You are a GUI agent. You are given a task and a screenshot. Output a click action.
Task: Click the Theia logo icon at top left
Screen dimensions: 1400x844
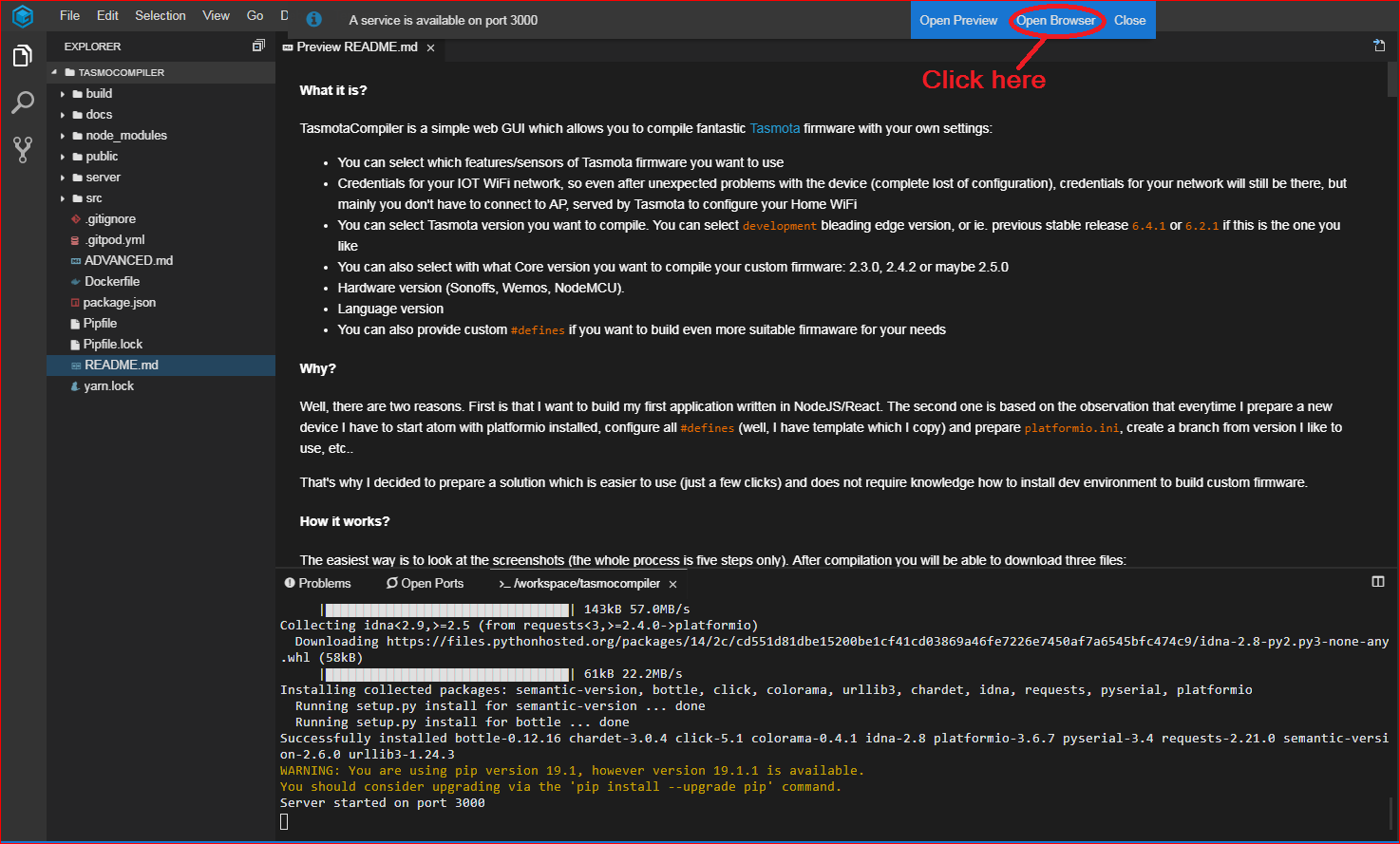point(23,16)
